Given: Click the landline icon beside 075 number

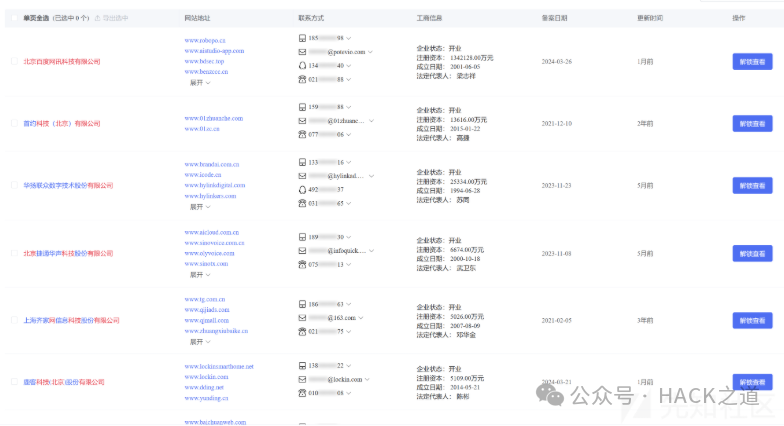Looking at the screenshot, I should (302, 264).
